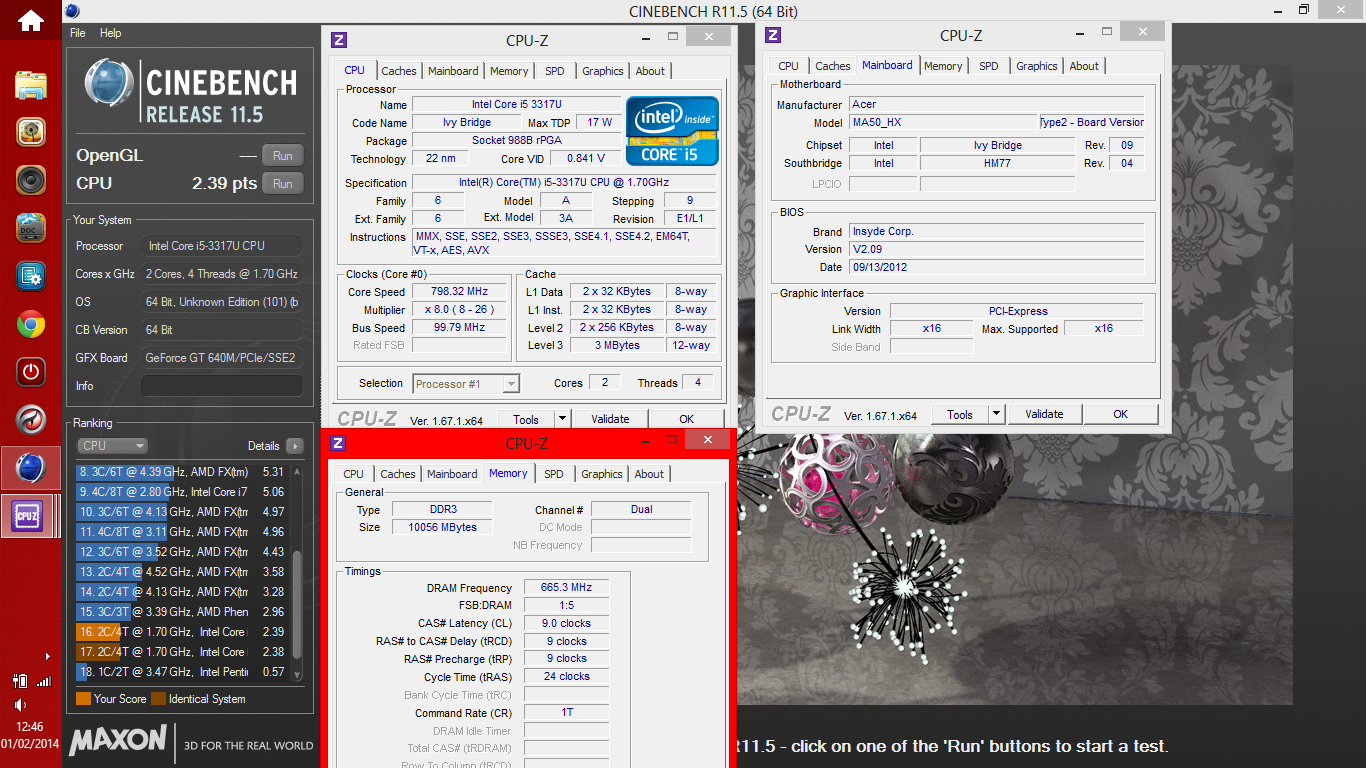
Task: Launch File Explorer from the sidebar
Action: pyautogui.click(x=31, y=84)
